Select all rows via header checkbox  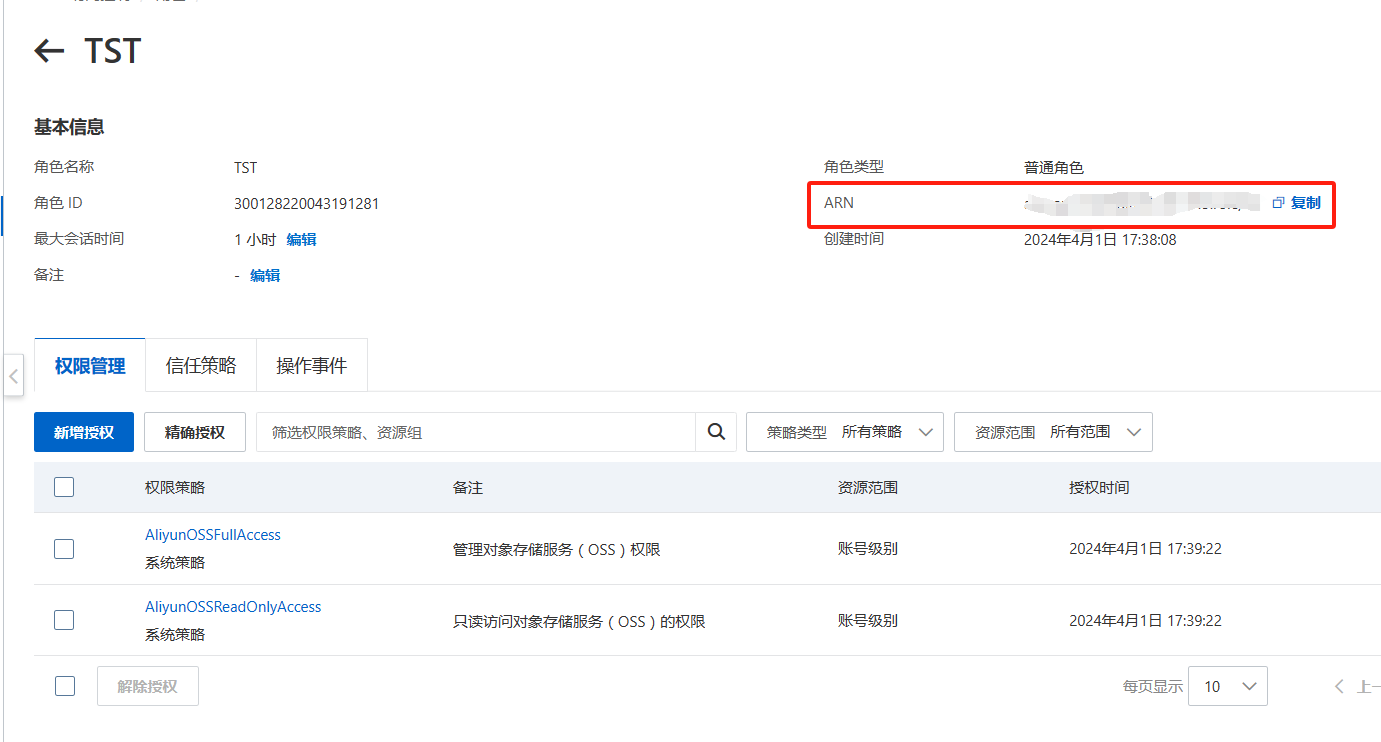click(64, 487)
